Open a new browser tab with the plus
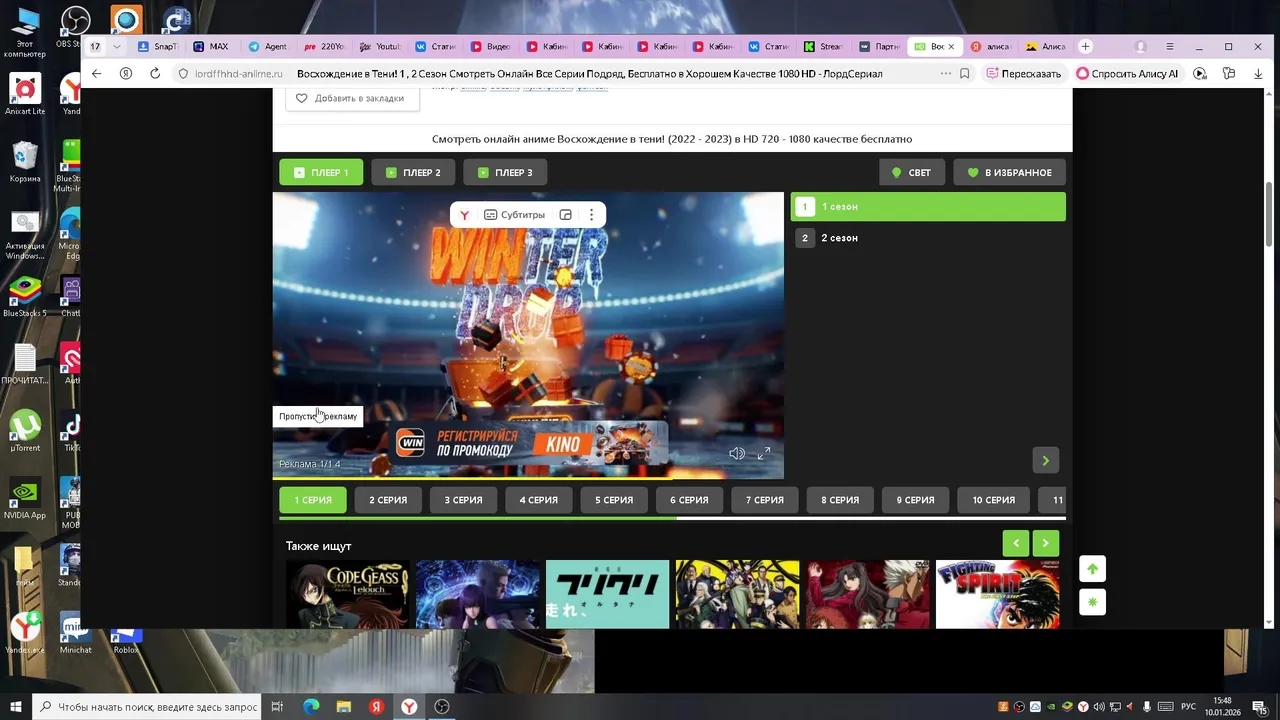This screenshot has height=720, width=1280. coord(1085,46)
